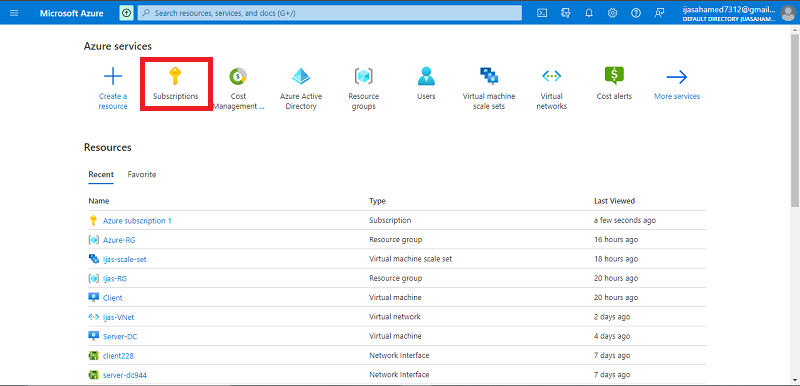Open the Server-DC virtual machine link
Screen dimensions: 800x386
(120, 337)
